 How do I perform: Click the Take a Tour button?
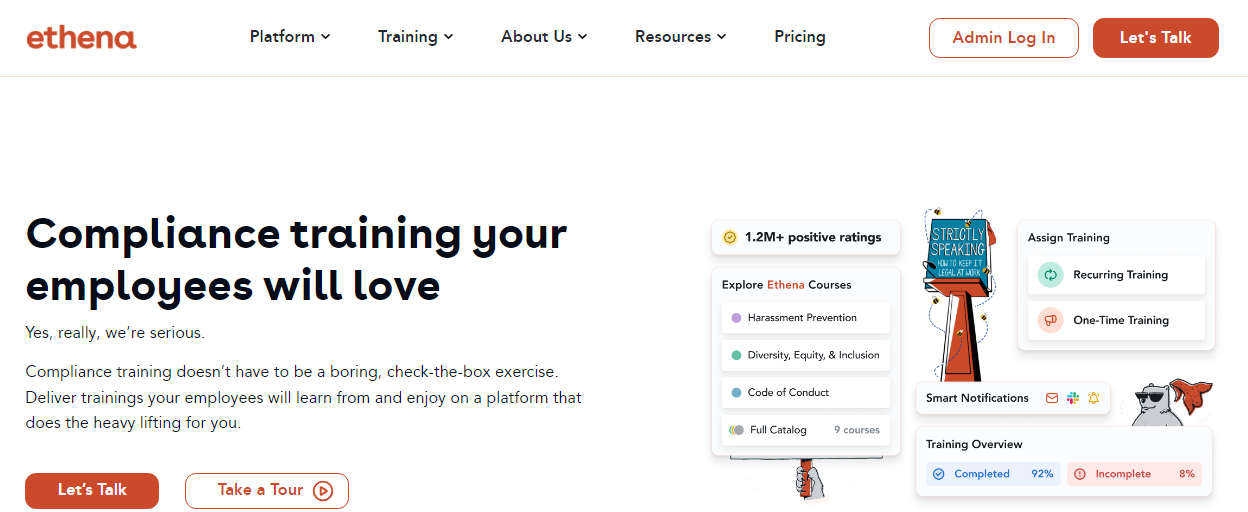coord(267,490)
